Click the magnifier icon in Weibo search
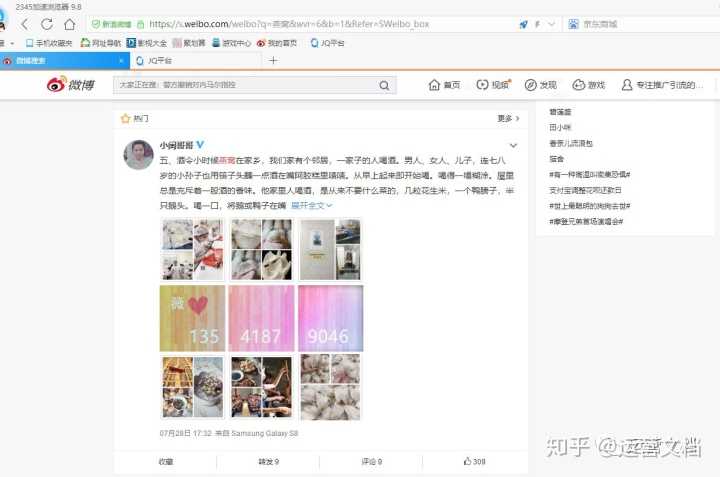The height and width of the screenshot is (477, 720). point(384,85)
